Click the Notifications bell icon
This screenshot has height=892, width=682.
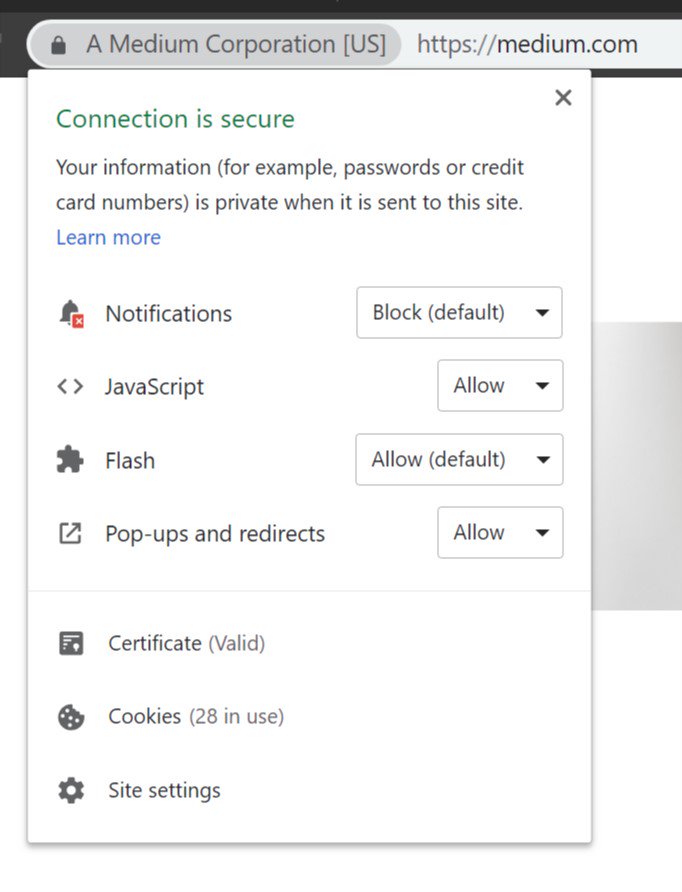(71, 313)
